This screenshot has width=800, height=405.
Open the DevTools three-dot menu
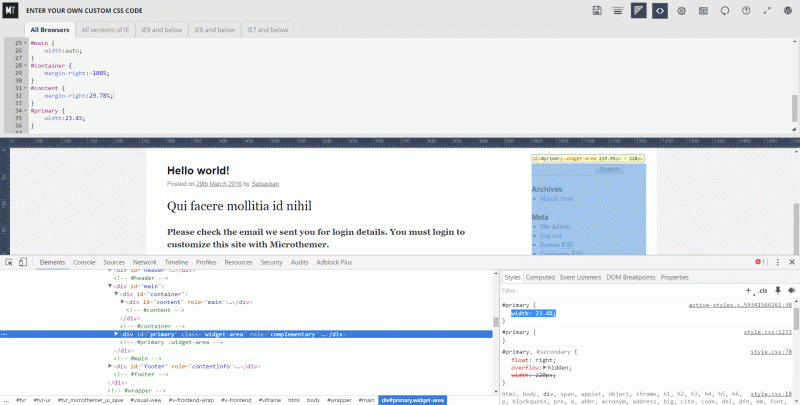[x=778, y=262]
